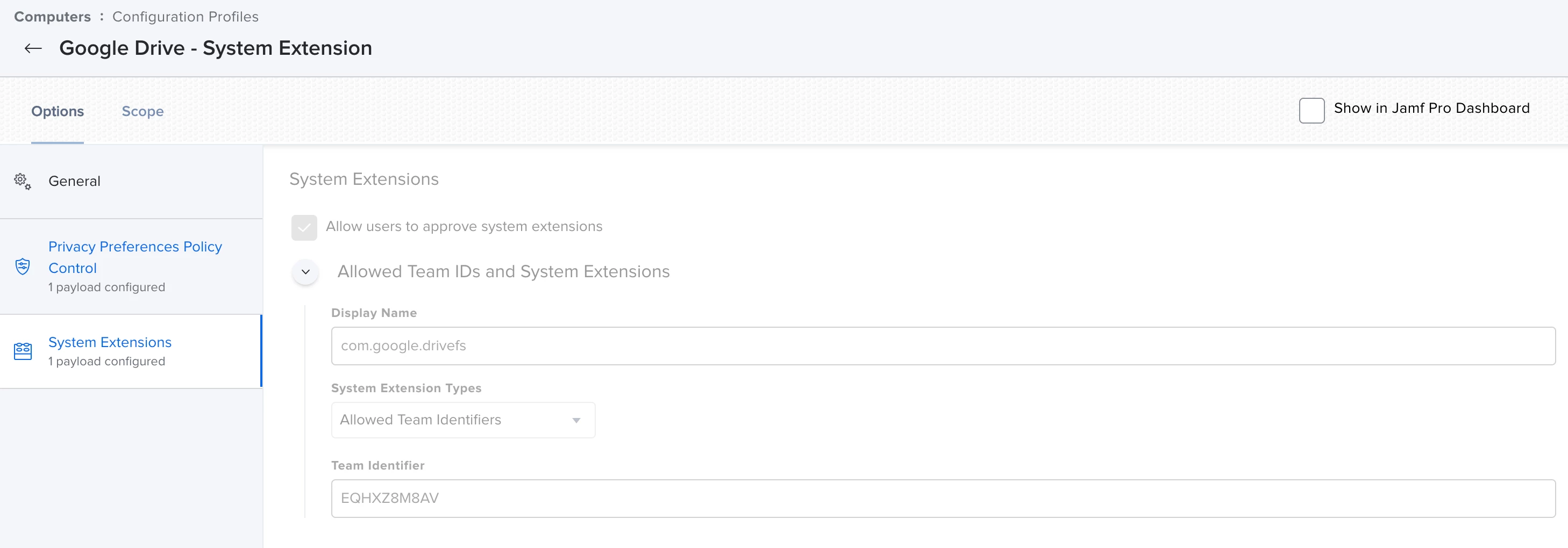Viewport: 1568px width, 548px height.
Task: Collapse Allowed Team IDs and System Extensions
Action: pos(305,272)
